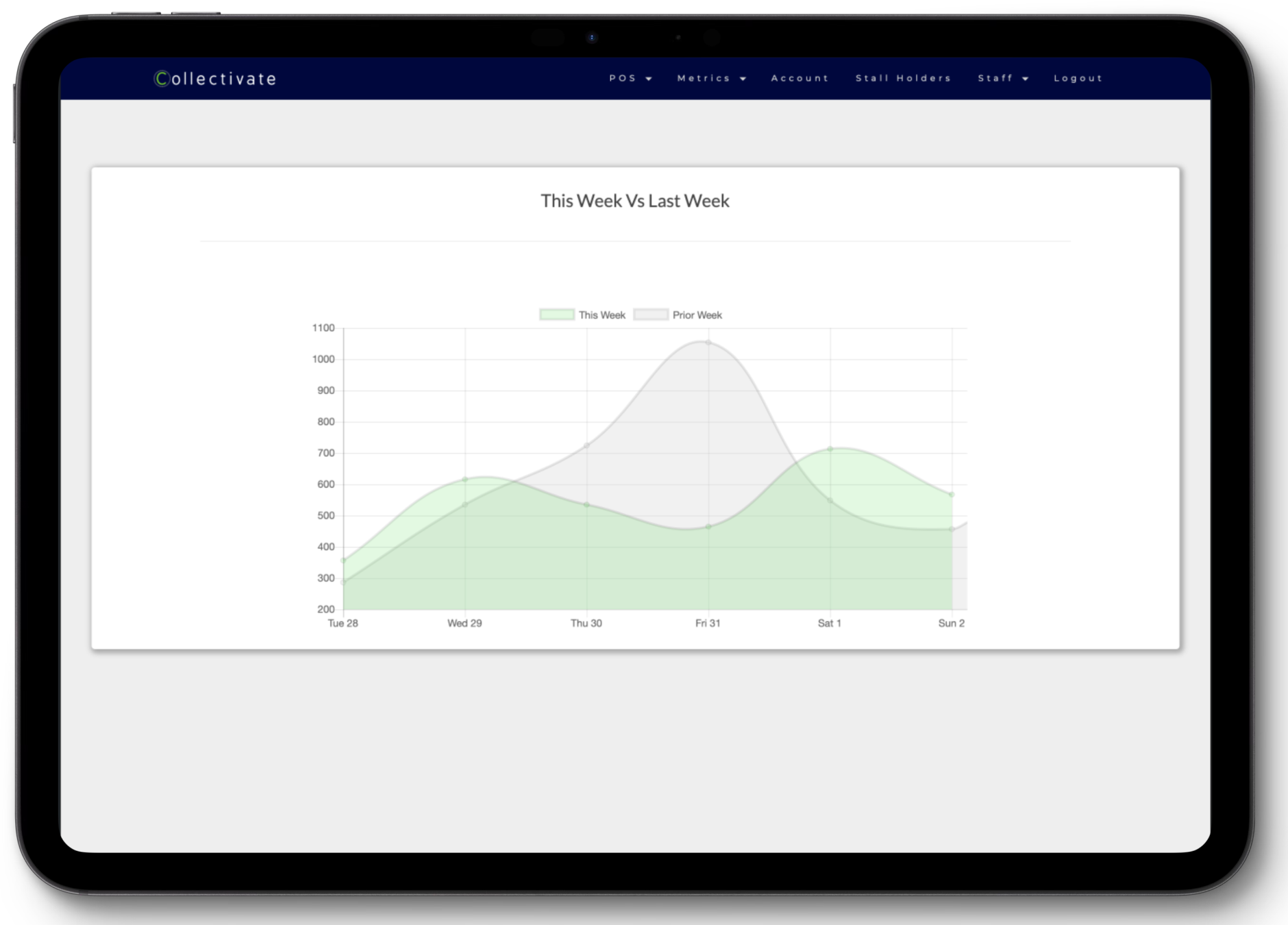Select the Prior Week peak point on Fri 31
The height and width of the screenshot is (925, 1288).
(708, 342)
